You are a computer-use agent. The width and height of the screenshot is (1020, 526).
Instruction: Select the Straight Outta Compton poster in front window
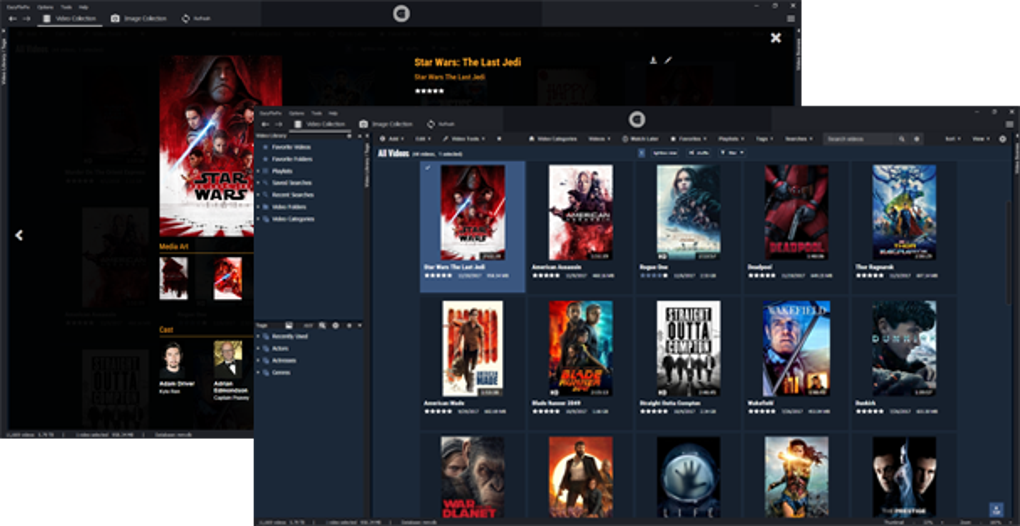point(688,348)
